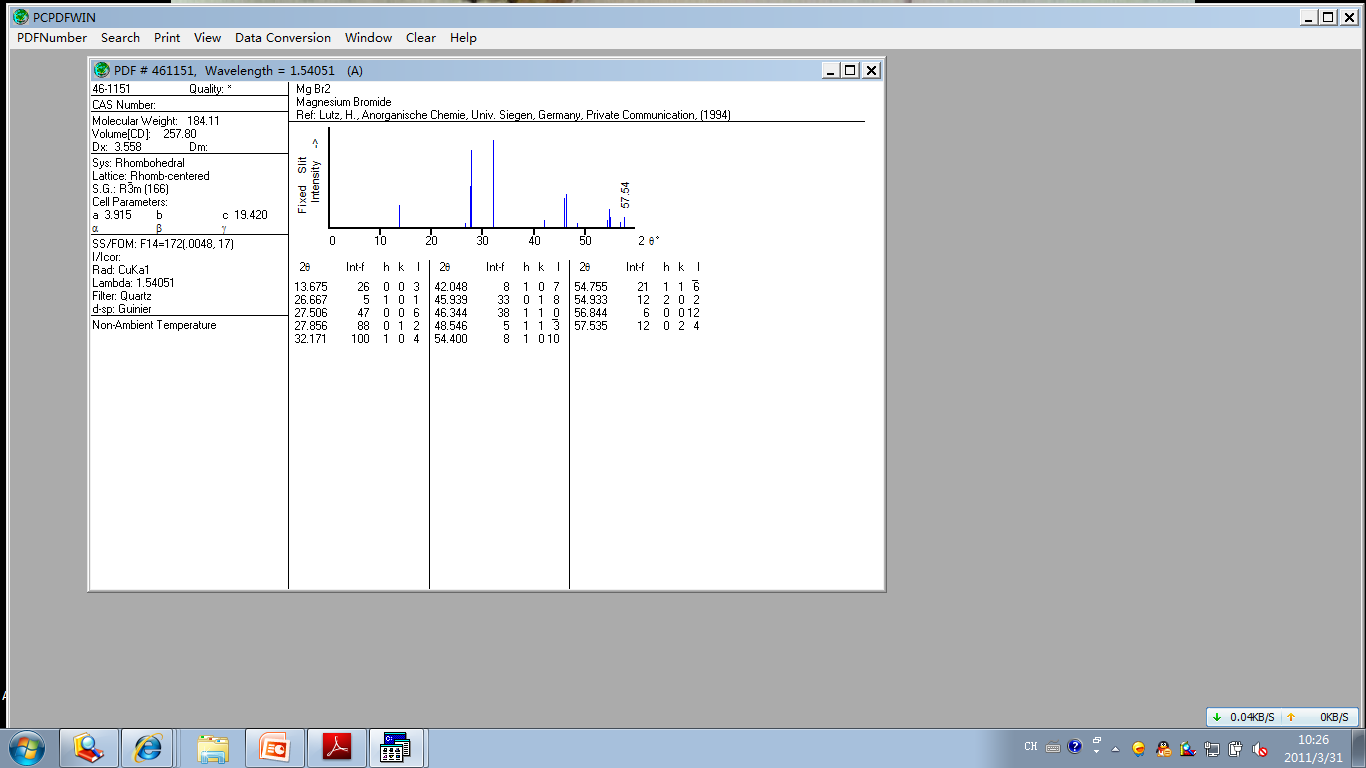Click the CH input language indicator
The height and width of the screenshot is (768, 1366).
click(1031, 747)
